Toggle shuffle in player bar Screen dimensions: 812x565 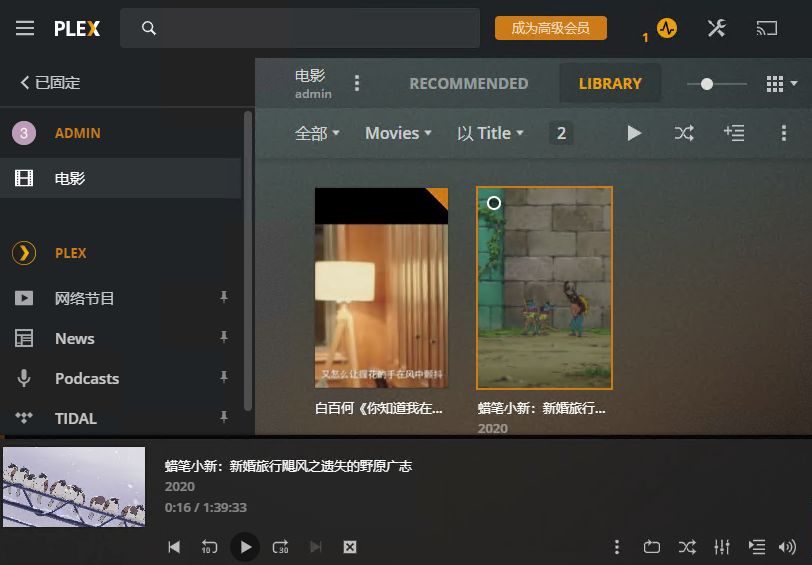point(687,547)
